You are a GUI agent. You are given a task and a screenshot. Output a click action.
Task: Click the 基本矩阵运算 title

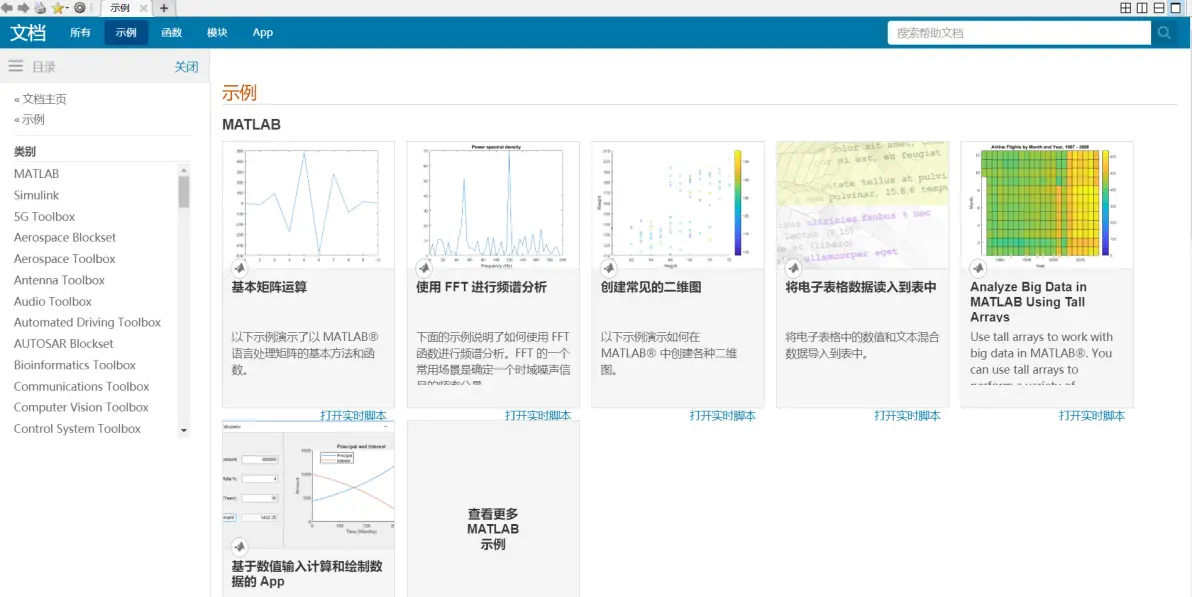point(269,287)
